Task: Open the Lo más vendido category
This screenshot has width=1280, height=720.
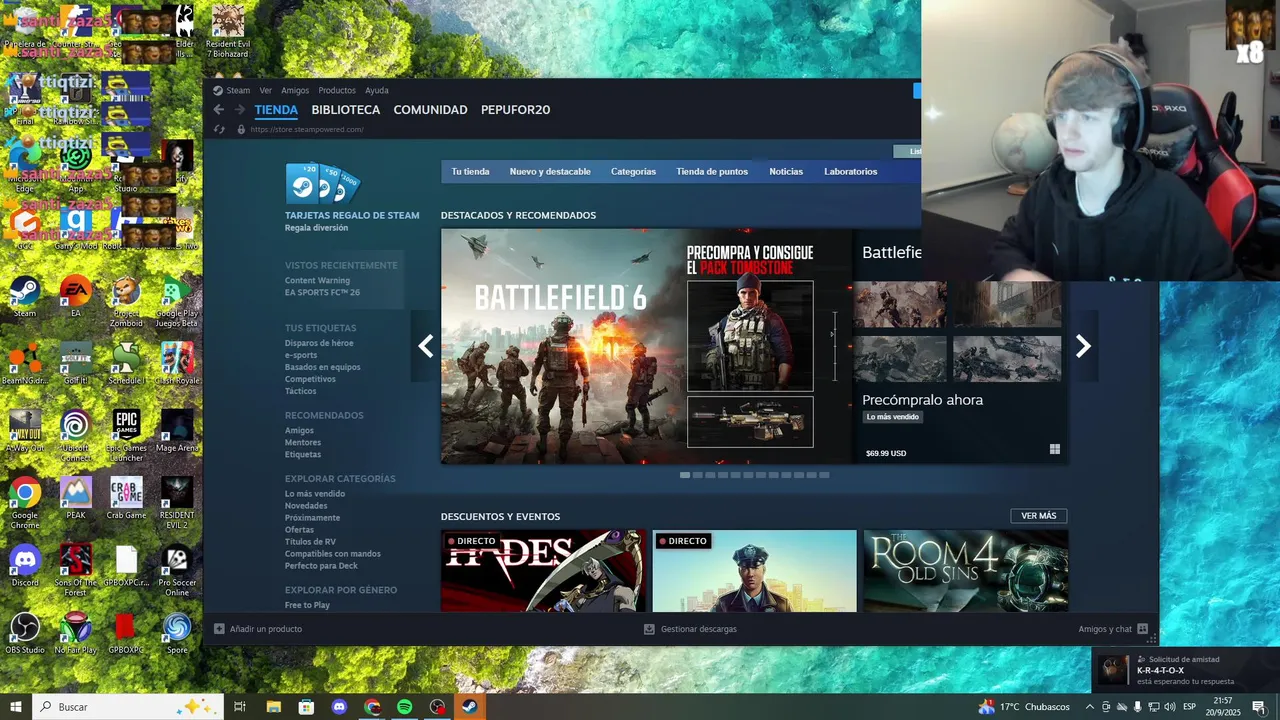Action: point(315,494)
